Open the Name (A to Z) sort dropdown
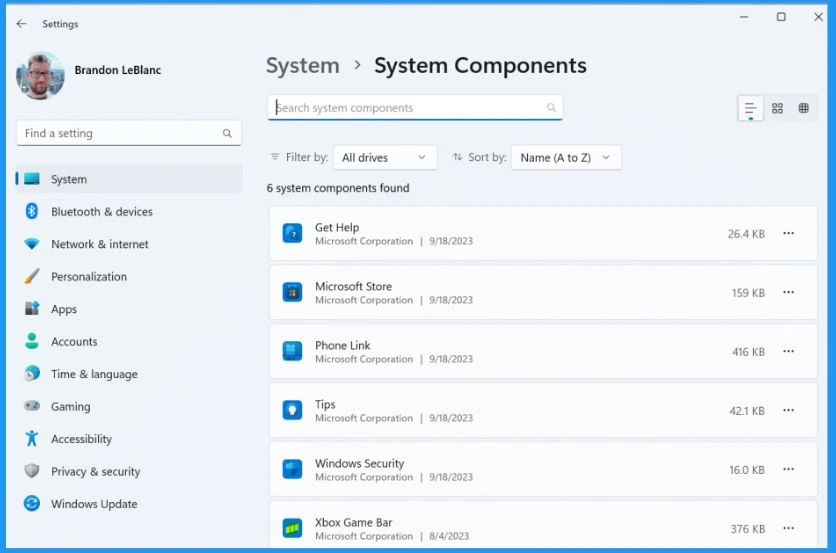The width and height of the screenshot is (836, 553). [566, 158]
